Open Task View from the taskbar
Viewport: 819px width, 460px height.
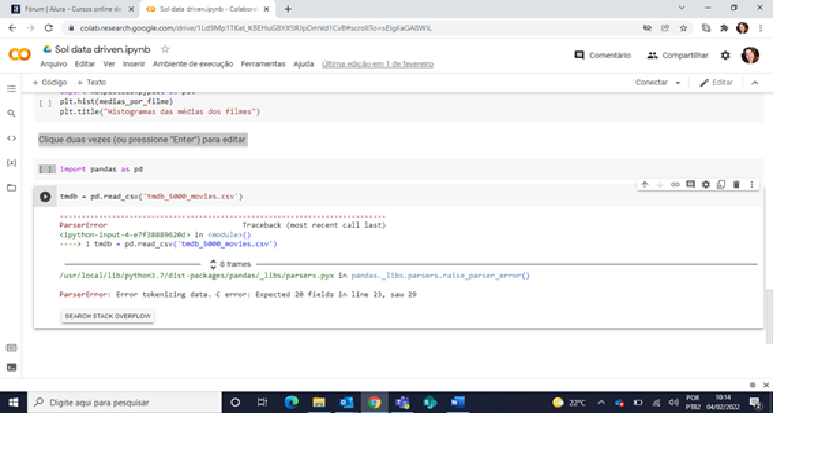click(x=262, y=402)
